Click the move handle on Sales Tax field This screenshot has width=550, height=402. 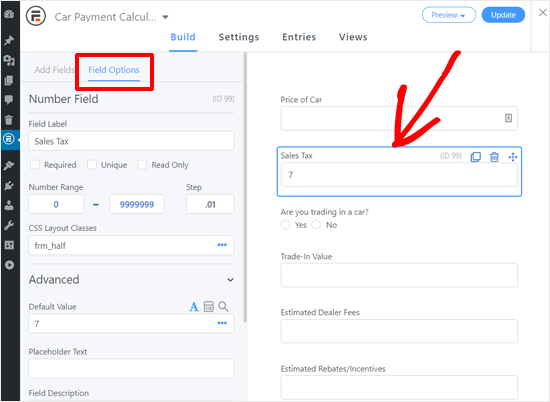click(512, 157)
